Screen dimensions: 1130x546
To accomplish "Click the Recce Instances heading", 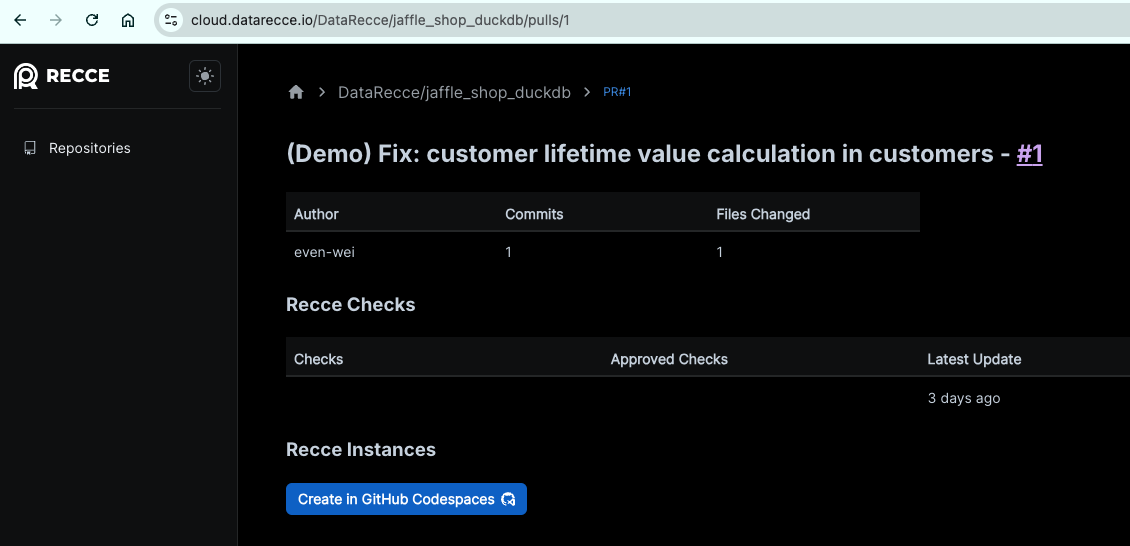I will tap(361, 449).
